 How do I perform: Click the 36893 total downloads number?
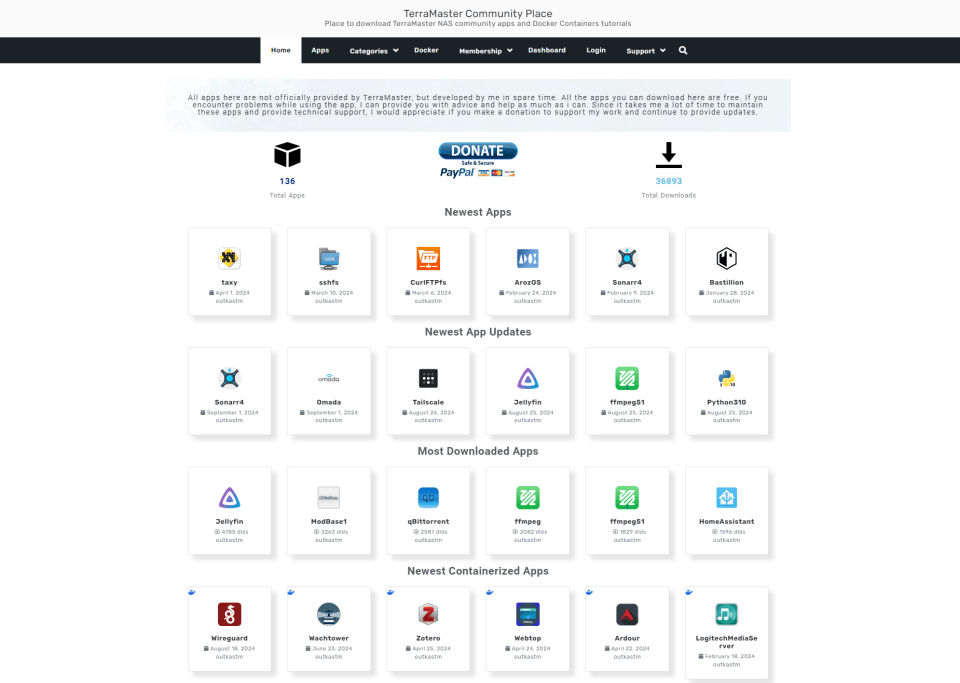pos(669,181)
